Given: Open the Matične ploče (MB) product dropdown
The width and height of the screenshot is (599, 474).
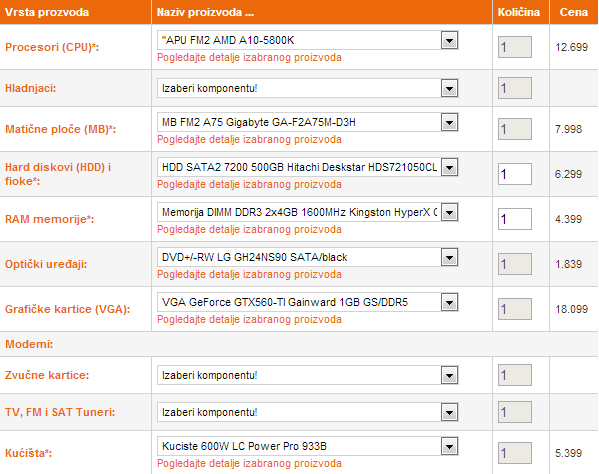Looking at the screenshot, I should tap(308, 122).
